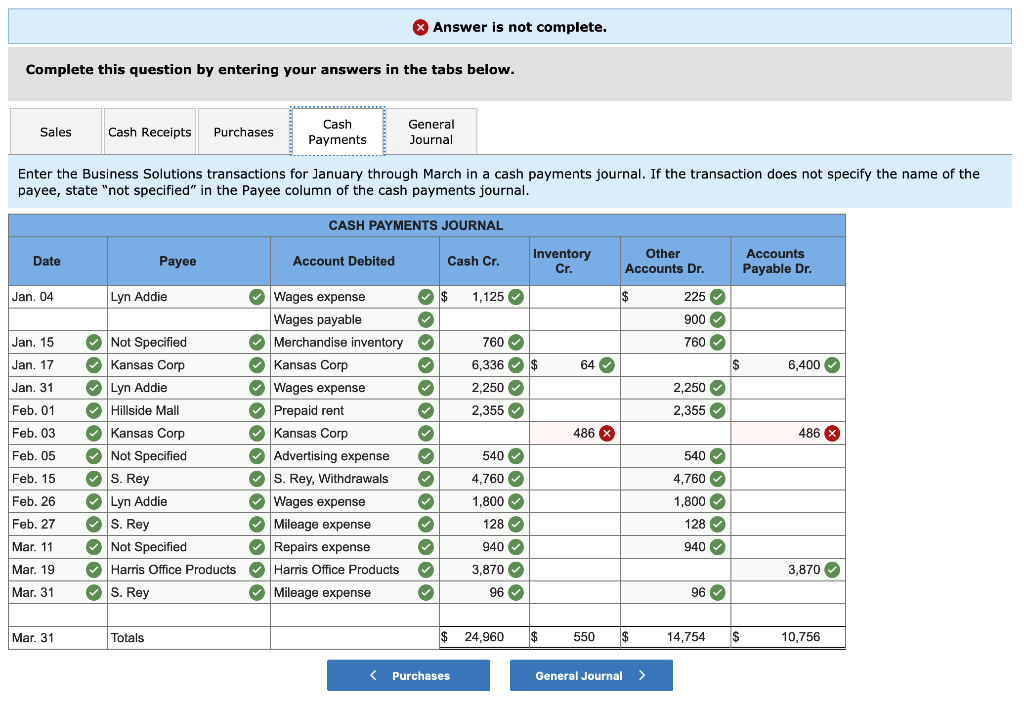Image resolution: width=1024 pixels, height=711 pixels.
Task: Click green check beside Prepaid rent account
Action: click(x=426, y=411)
